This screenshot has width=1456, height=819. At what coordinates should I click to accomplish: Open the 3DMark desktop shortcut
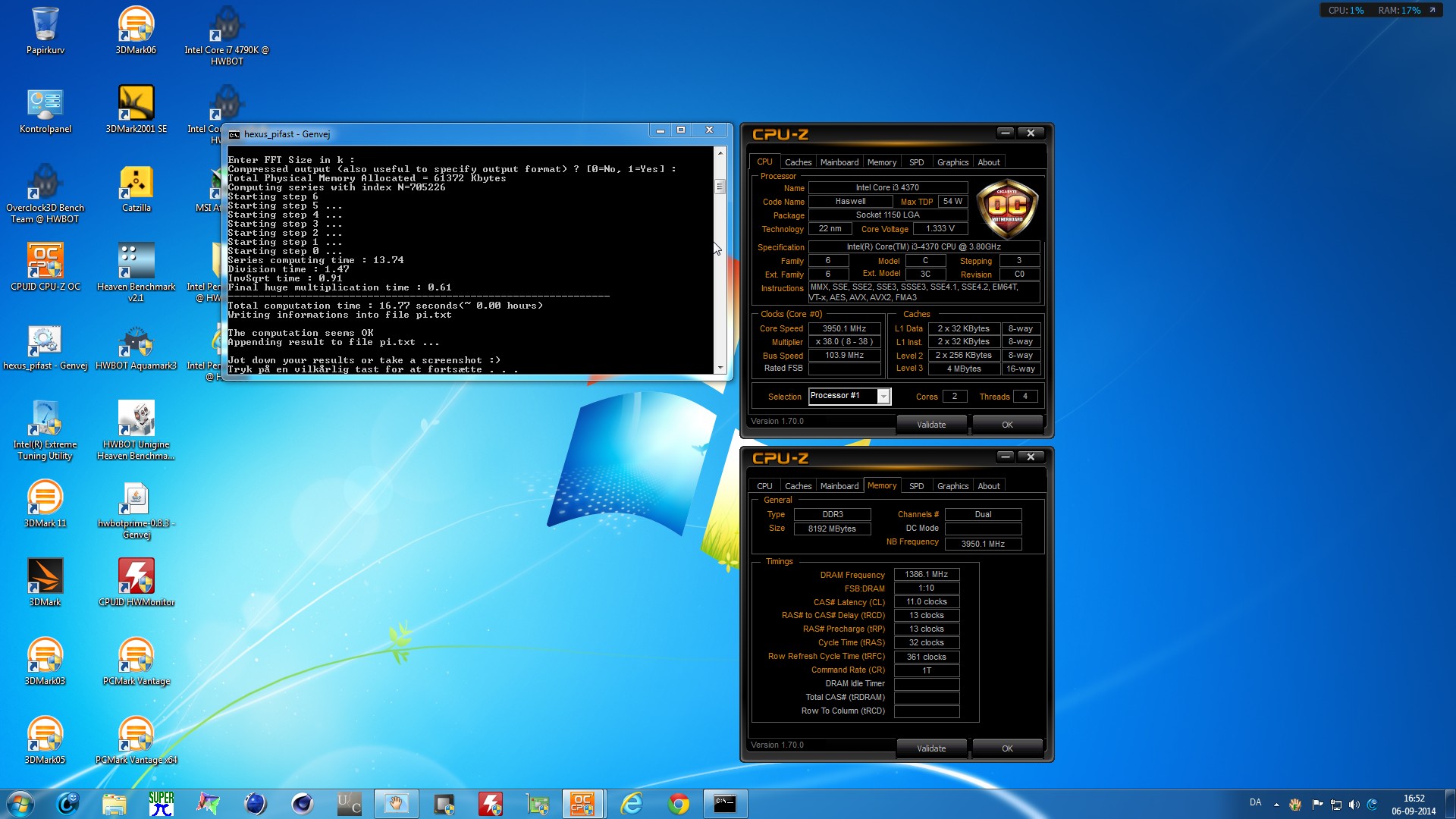point(45,582)
